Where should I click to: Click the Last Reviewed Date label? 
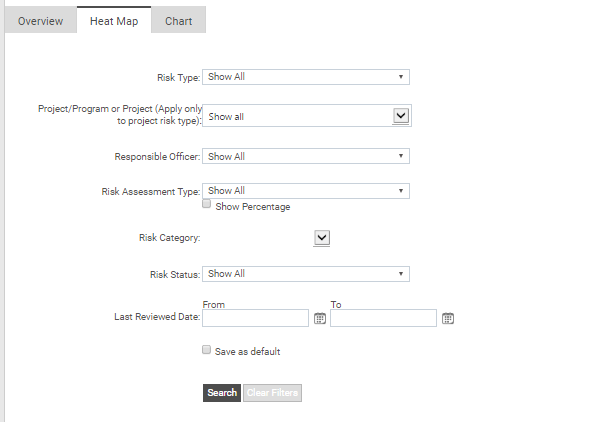click(x=158, y=317)
